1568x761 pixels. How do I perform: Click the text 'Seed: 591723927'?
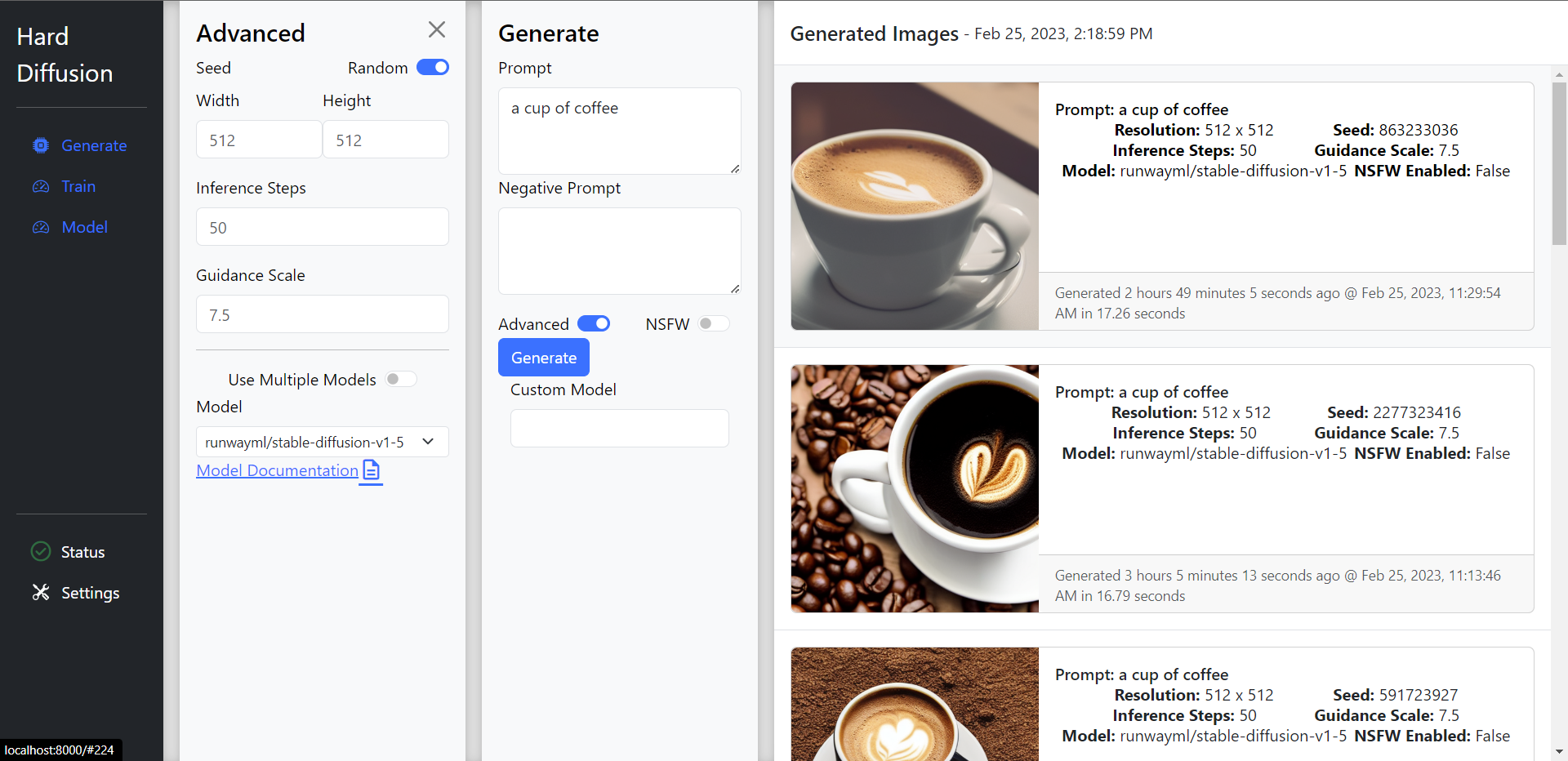(x=1395, y=695)
